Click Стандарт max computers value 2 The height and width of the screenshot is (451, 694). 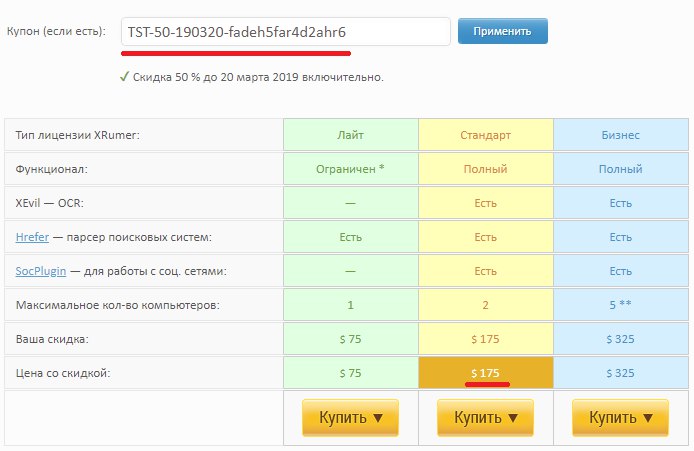coord(486,305)
